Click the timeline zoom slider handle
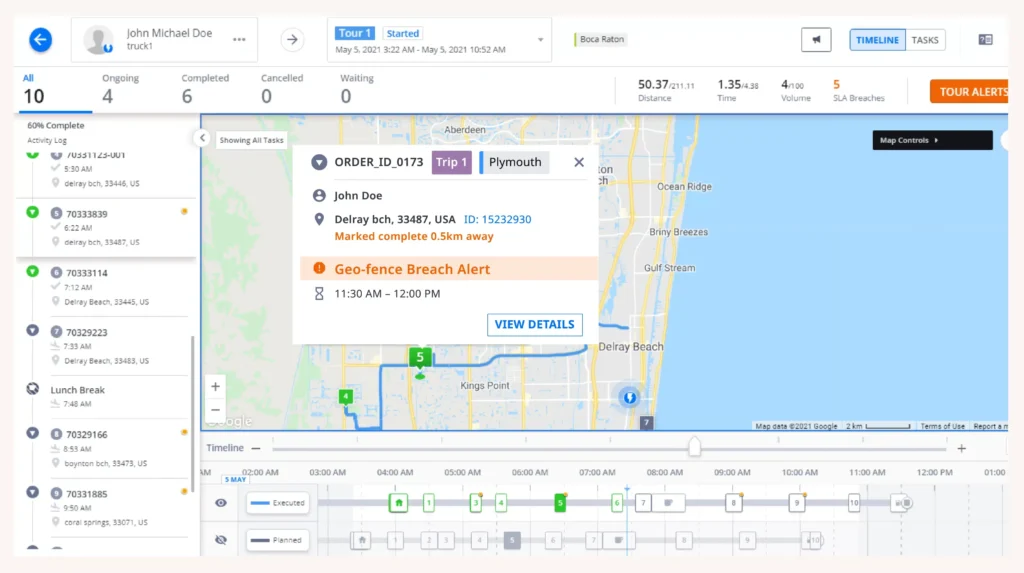 click(x=694, y=447)
